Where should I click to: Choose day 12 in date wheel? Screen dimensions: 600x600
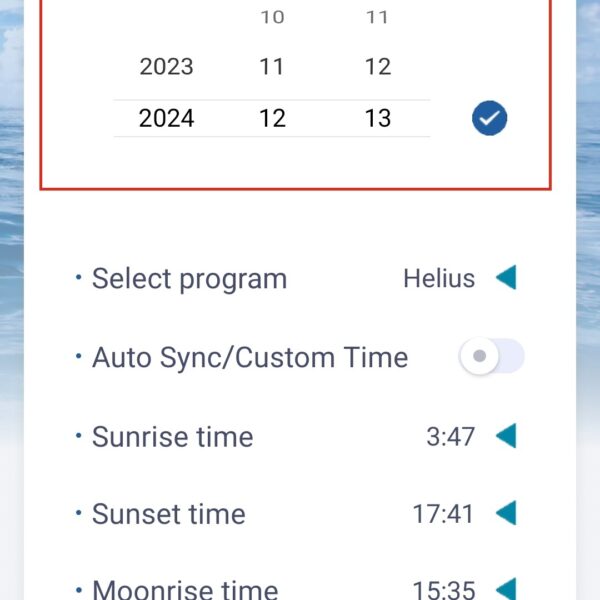coord(378,67)
